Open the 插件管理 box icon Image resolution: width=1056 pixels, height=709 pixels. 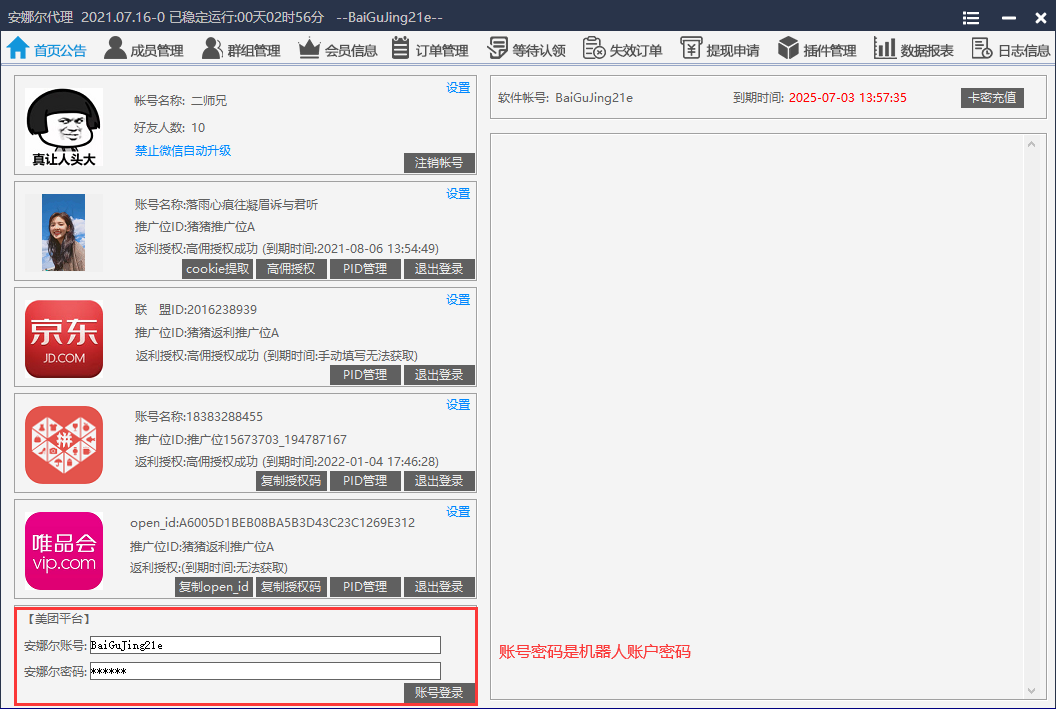coord(788,48)
